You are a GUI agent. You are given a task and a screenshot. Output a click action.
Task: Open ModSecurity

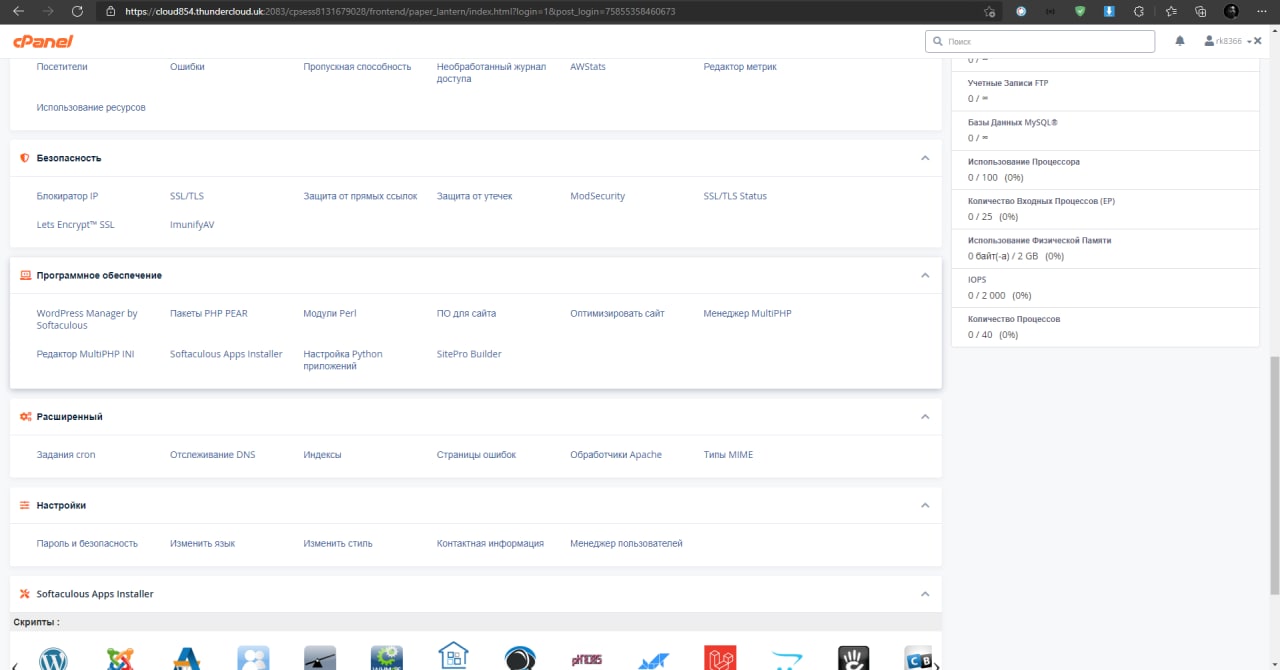[x=597, y=196]
